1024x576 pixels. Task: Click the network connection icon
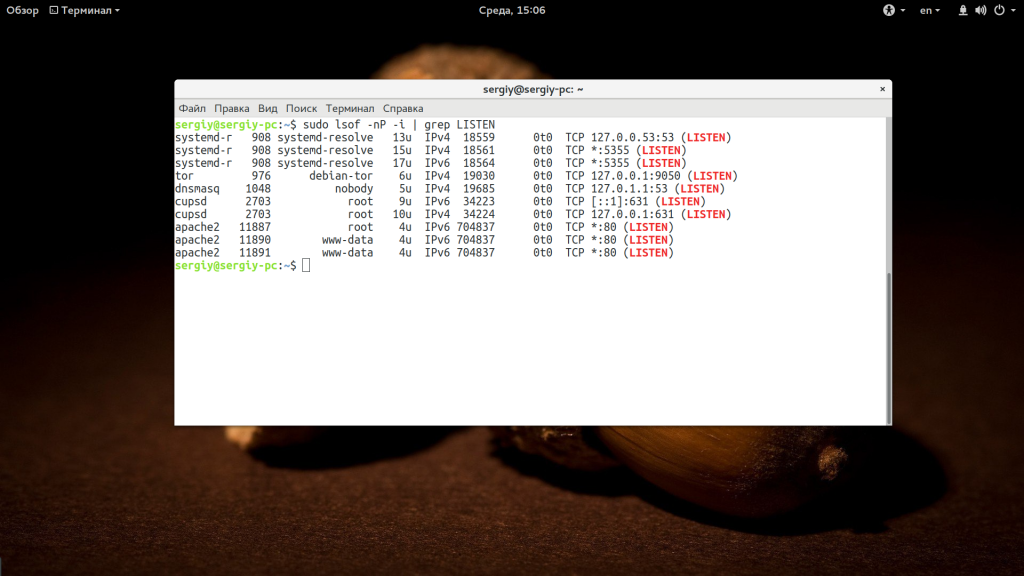click(963, 10)
